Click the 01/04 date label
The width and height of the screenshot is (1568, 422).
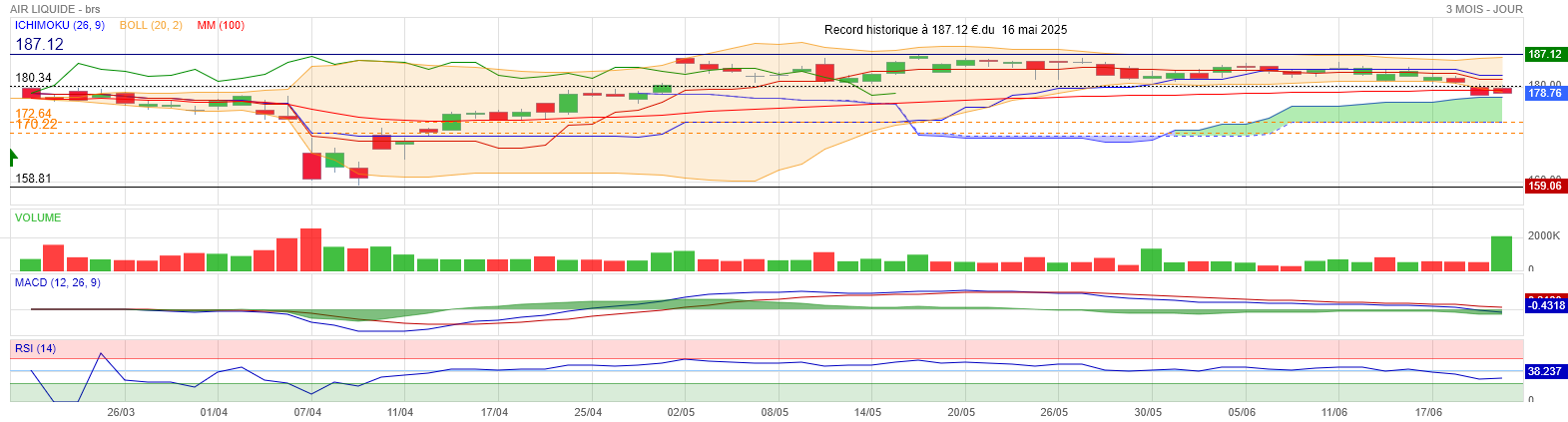pos(214,412)
